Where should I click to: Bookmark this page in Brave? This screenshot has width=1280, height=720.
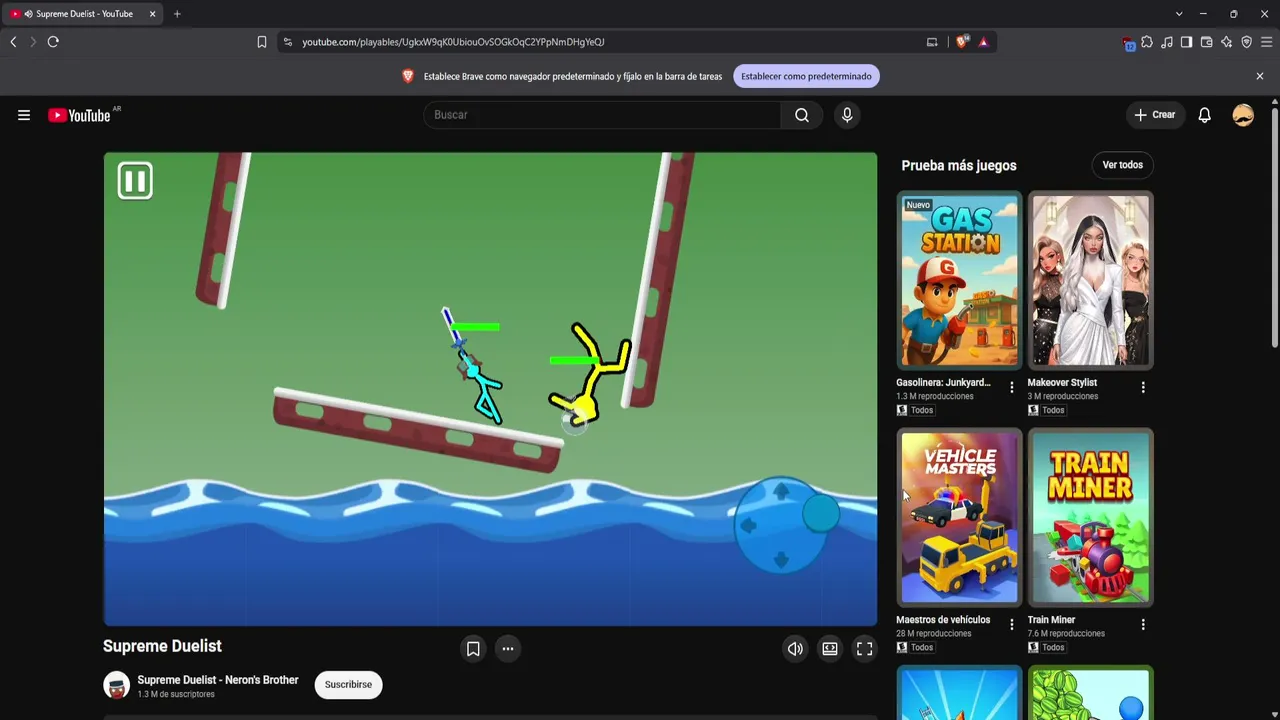pos(262,42)
